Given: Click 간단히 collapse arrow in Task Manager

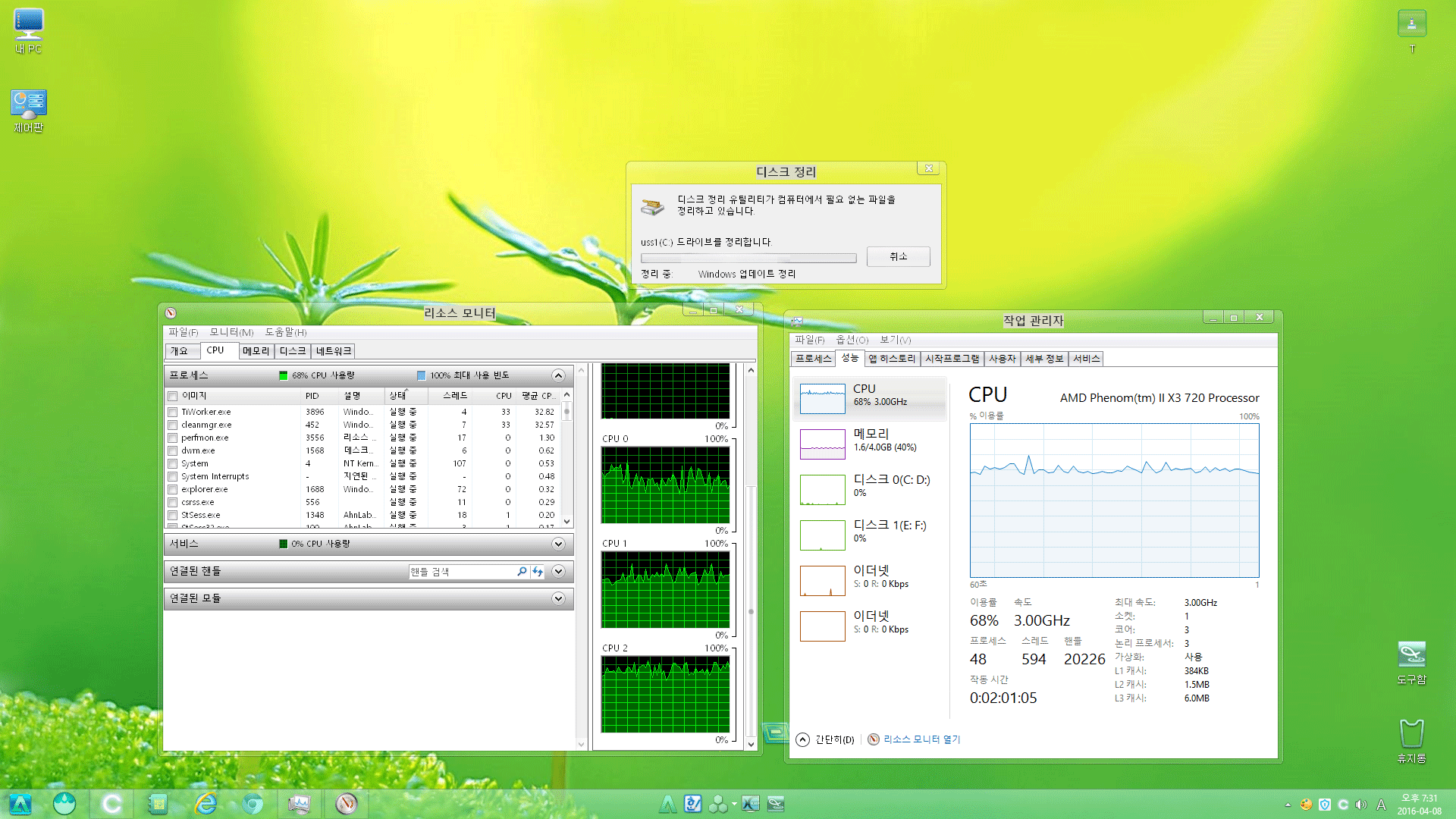Looking at the screenshot, I should point(802,739).
